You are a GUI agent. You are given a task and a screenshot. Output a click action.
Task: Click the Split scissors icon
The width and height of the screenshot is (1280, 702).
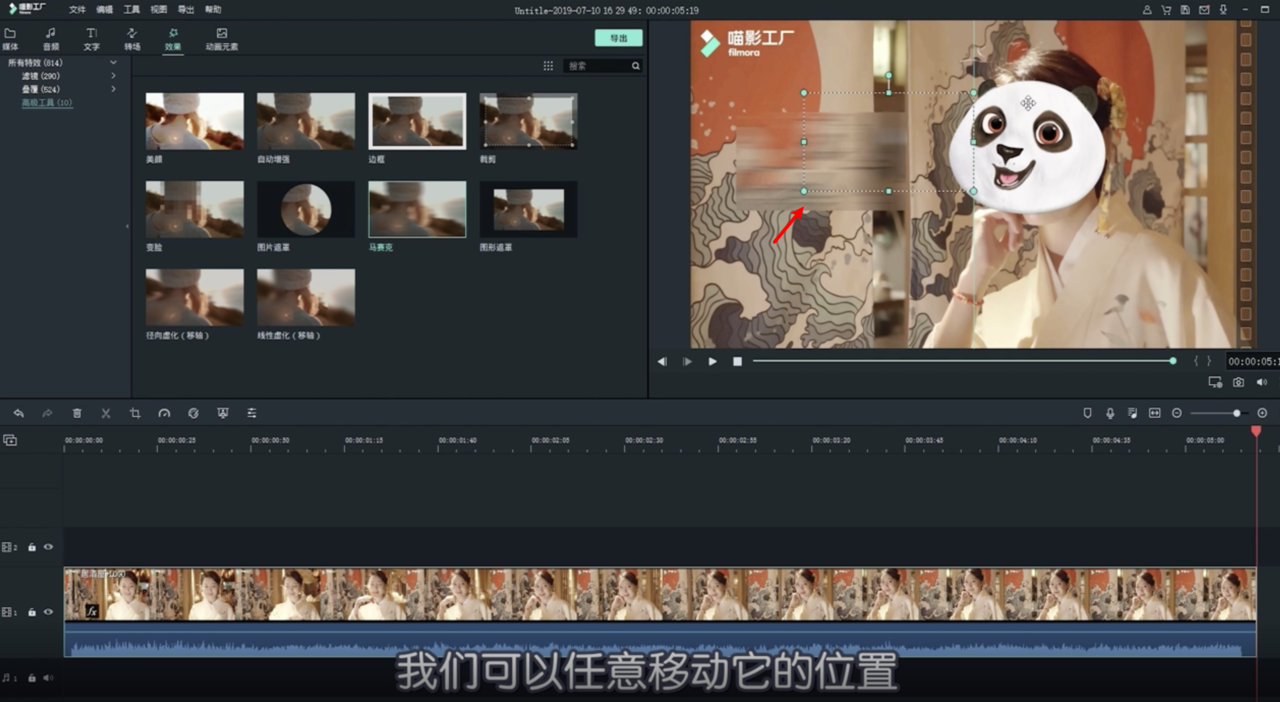pos(106,413)
